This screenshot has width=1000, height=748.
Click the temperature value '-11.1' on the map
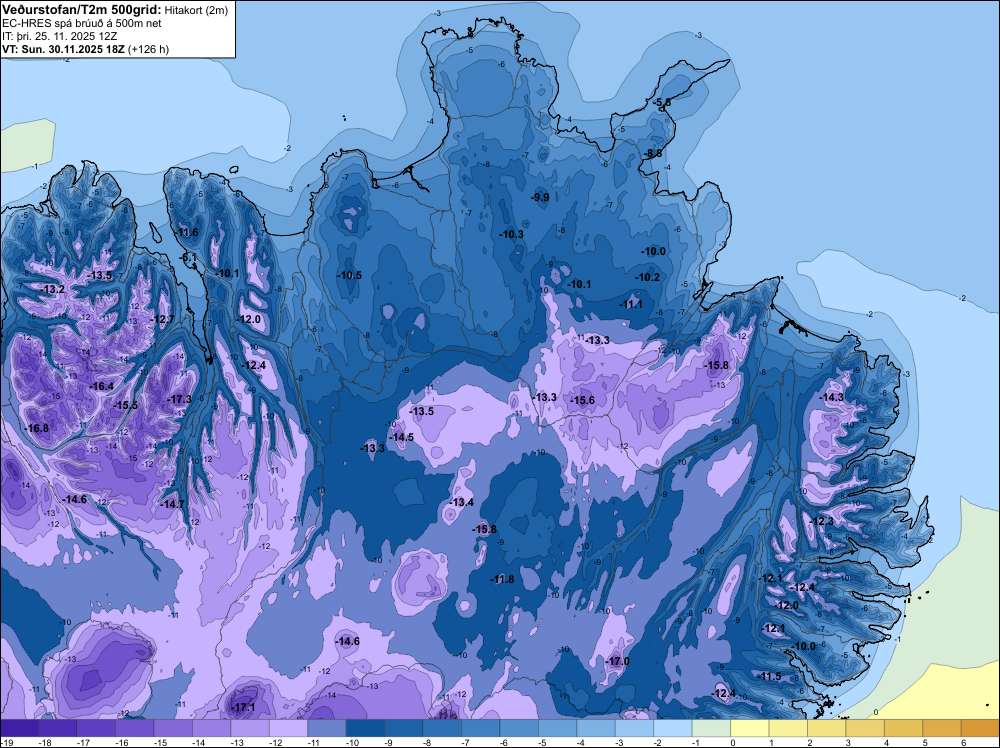[x=632, y=305]
